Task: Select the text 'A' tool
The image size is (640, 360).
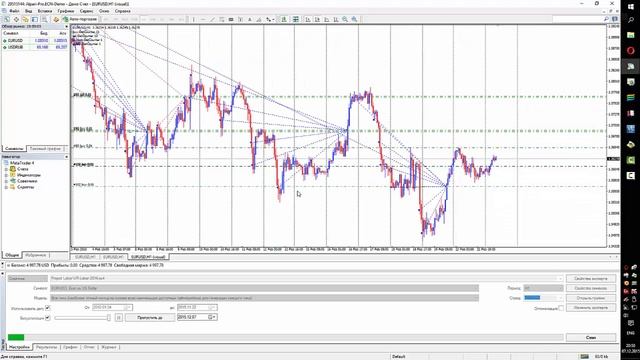Action: tap(250, 19)
